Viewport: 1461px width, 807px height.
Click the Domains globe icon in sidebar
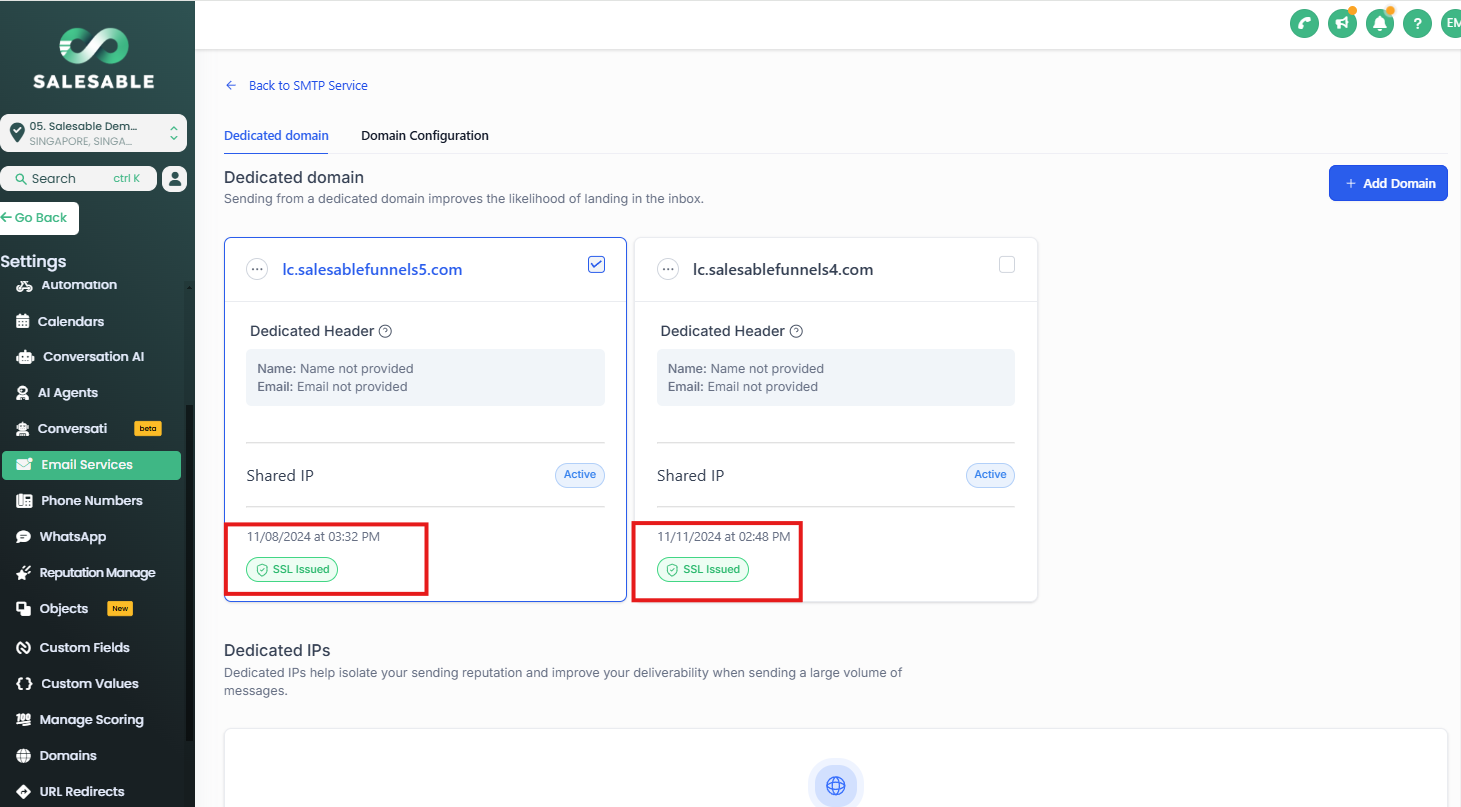click(x=24, y=756)
